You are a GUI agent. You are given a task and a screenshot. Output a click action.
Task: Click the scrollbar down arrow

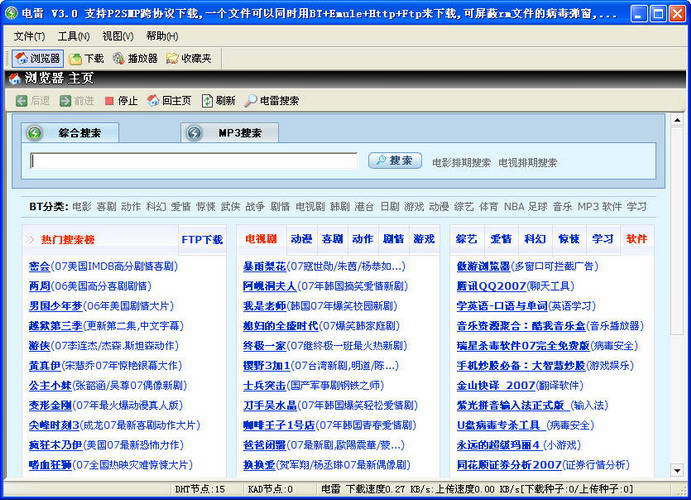(x=677, y=470)
